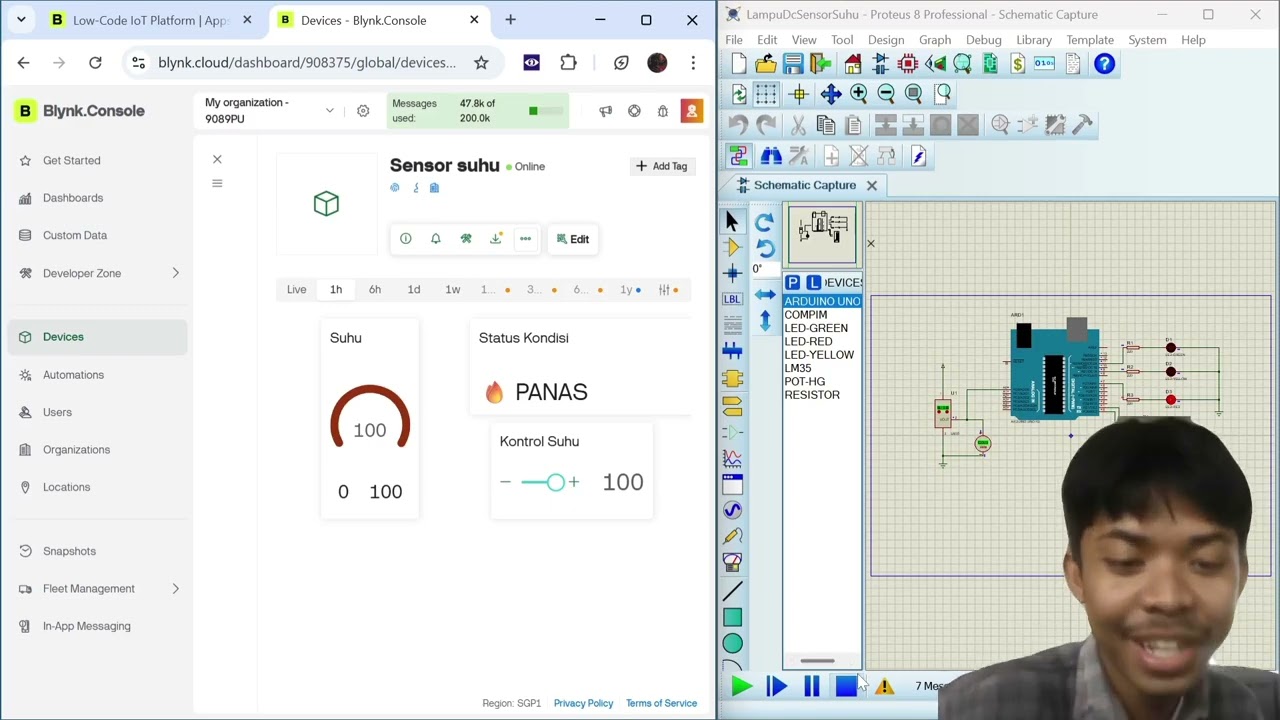This screenshot has width=1280, height=720.
Task: Zoom in on the Proteus schematic
Action: pyautogui.click(x=858, y=94)
